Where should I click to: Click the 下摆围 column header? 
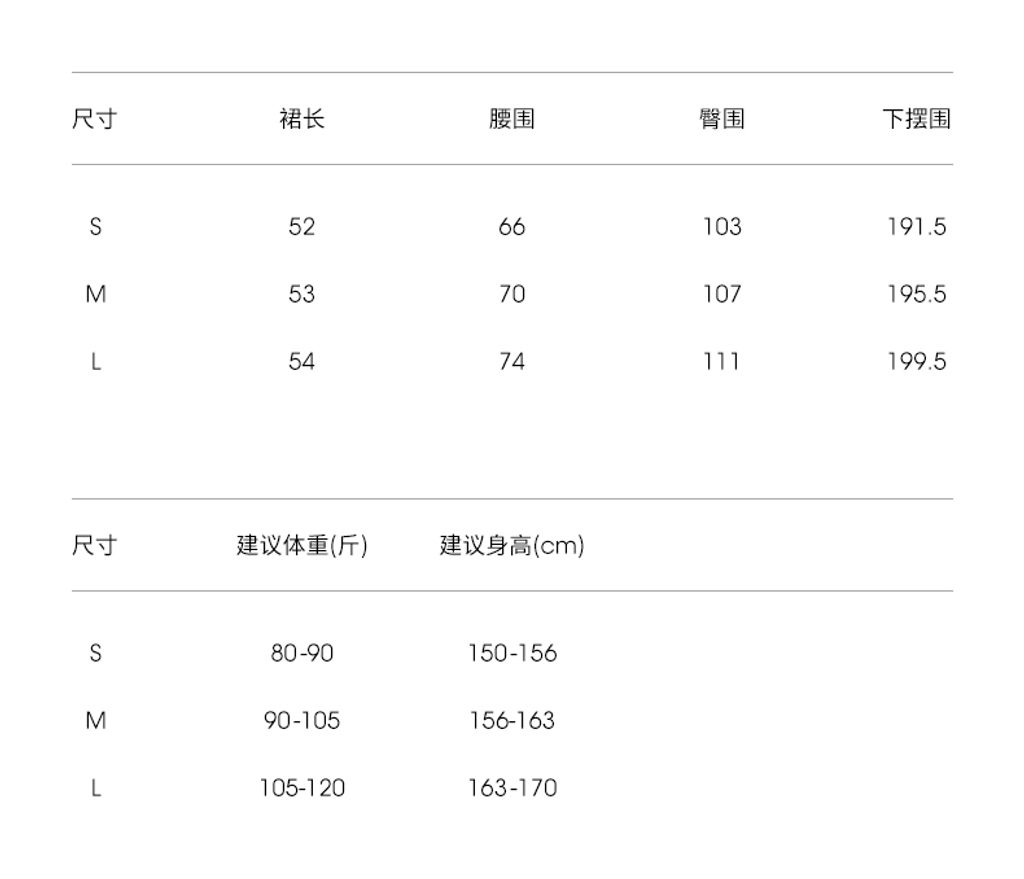point(916,119)
